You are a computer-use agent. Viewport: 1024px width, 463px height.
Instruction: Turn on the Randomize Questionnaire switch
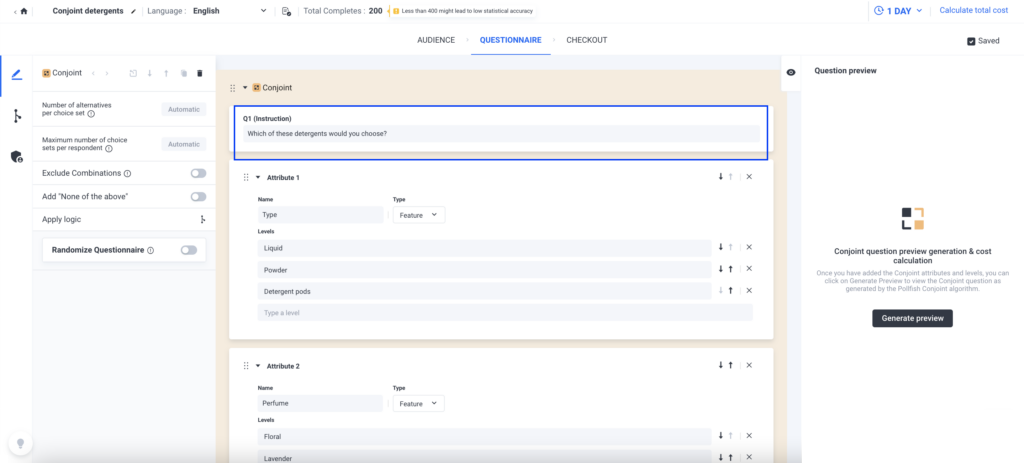point(189,249)
